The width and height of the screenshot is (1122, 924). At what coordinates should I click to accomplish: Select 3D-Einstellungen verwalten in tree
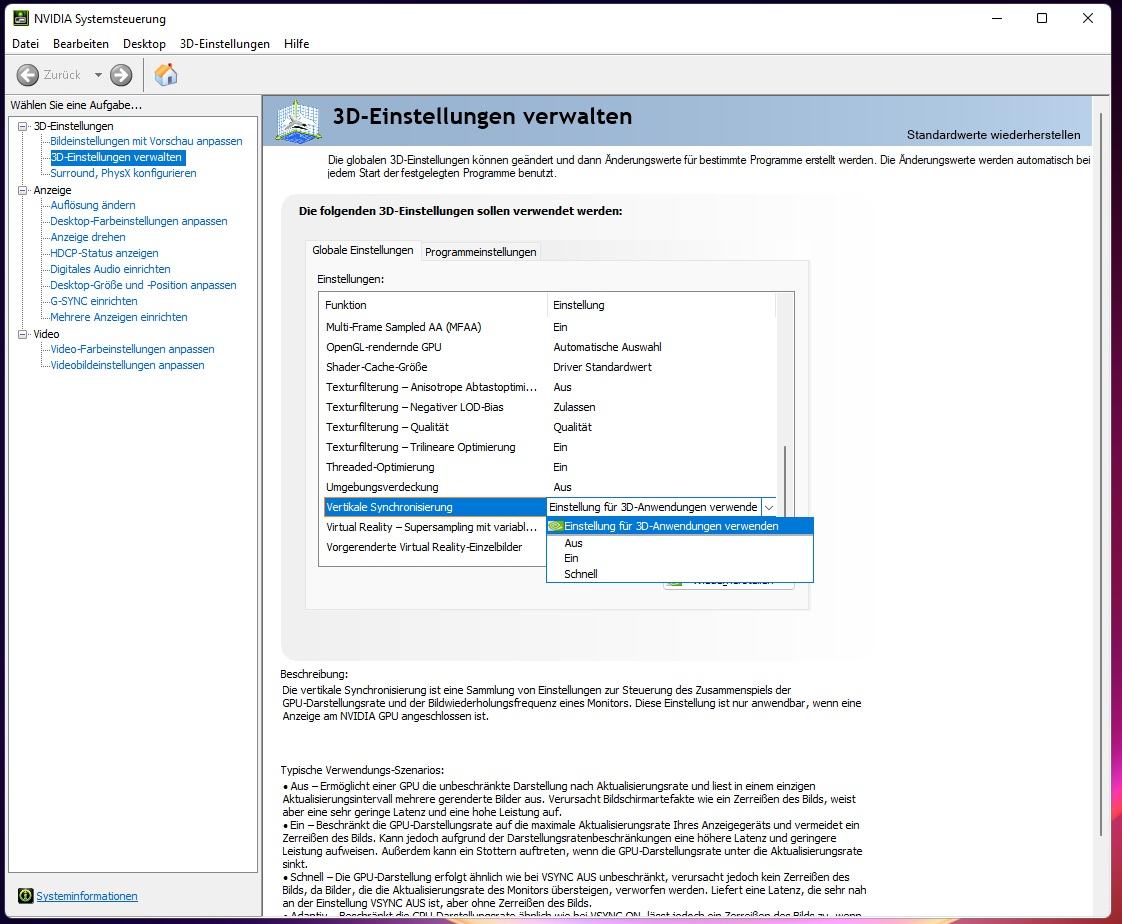coord(117,157)
